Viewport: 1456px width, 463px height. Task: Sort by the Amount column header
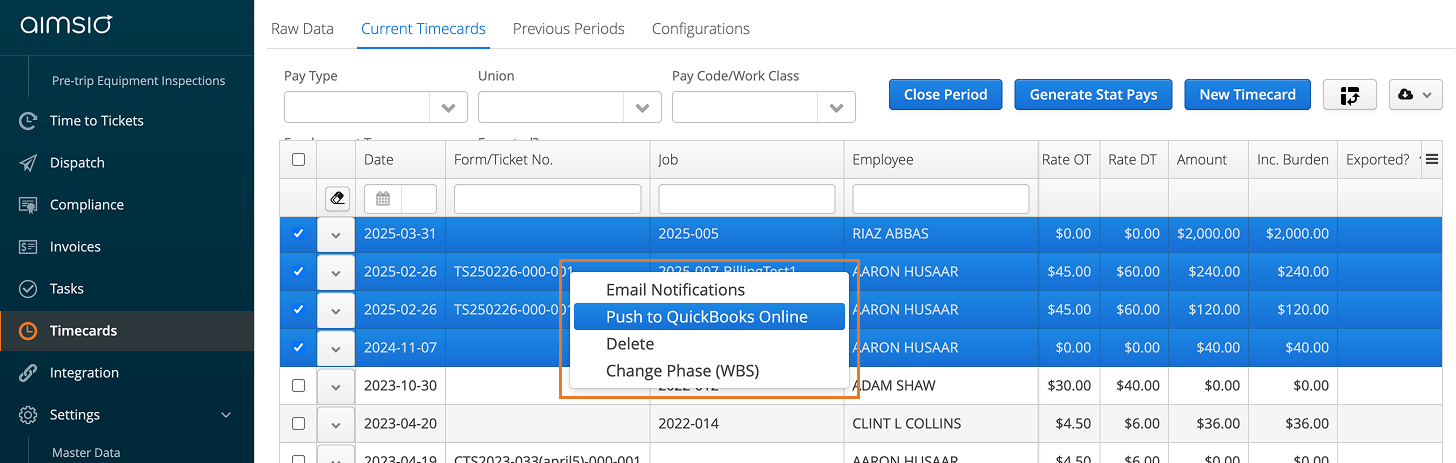[1202, 160]
